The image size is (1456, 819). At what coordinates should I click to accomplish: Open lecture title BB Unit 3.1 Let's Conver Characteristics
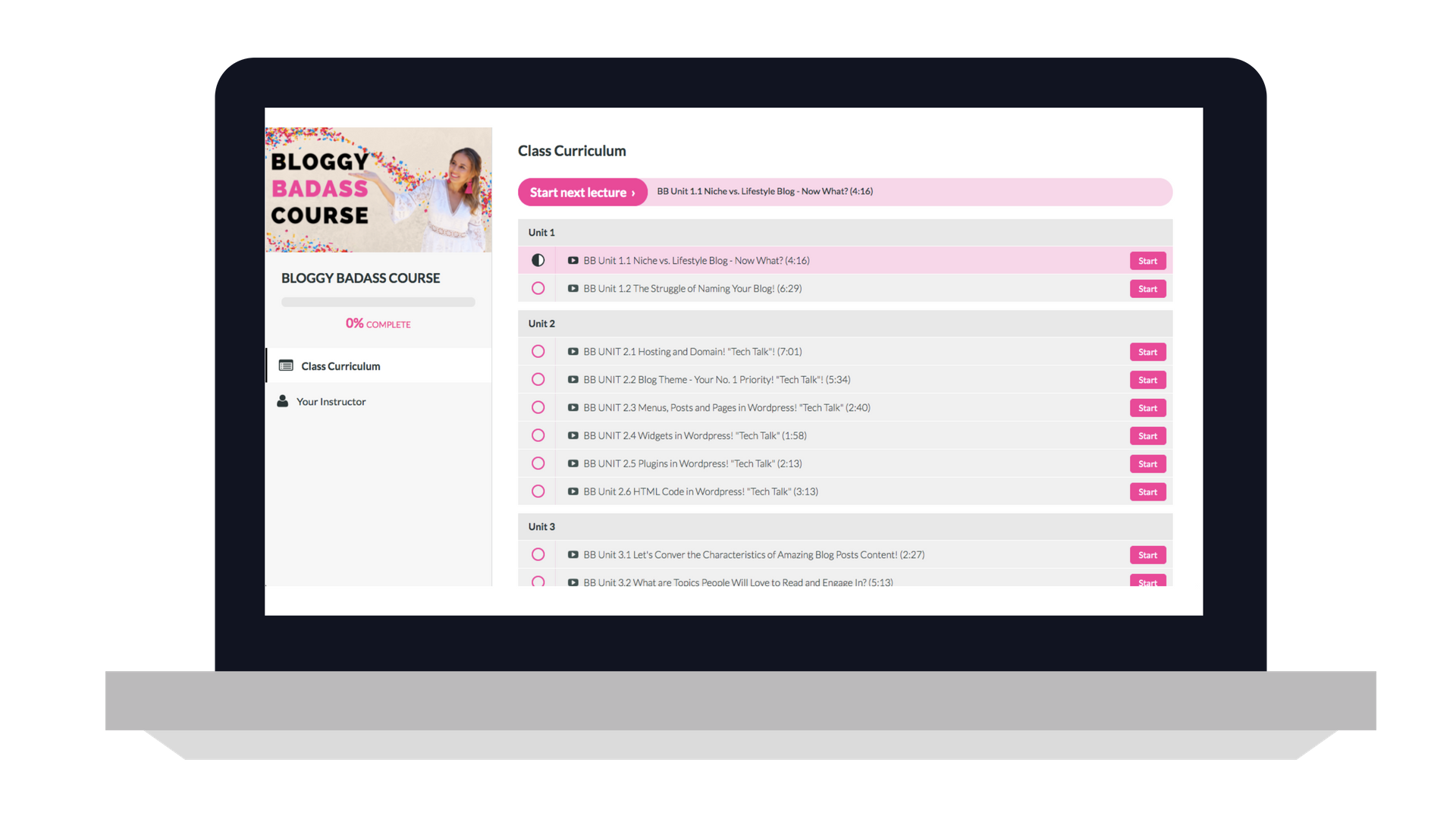point(754,554)
